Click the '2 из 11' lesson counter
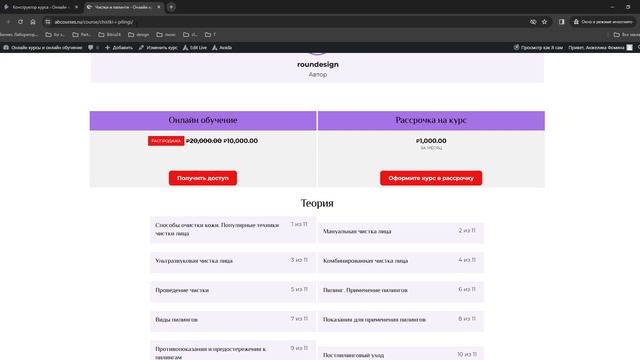This screenshot has width=640, height=360. pos(467,231)
